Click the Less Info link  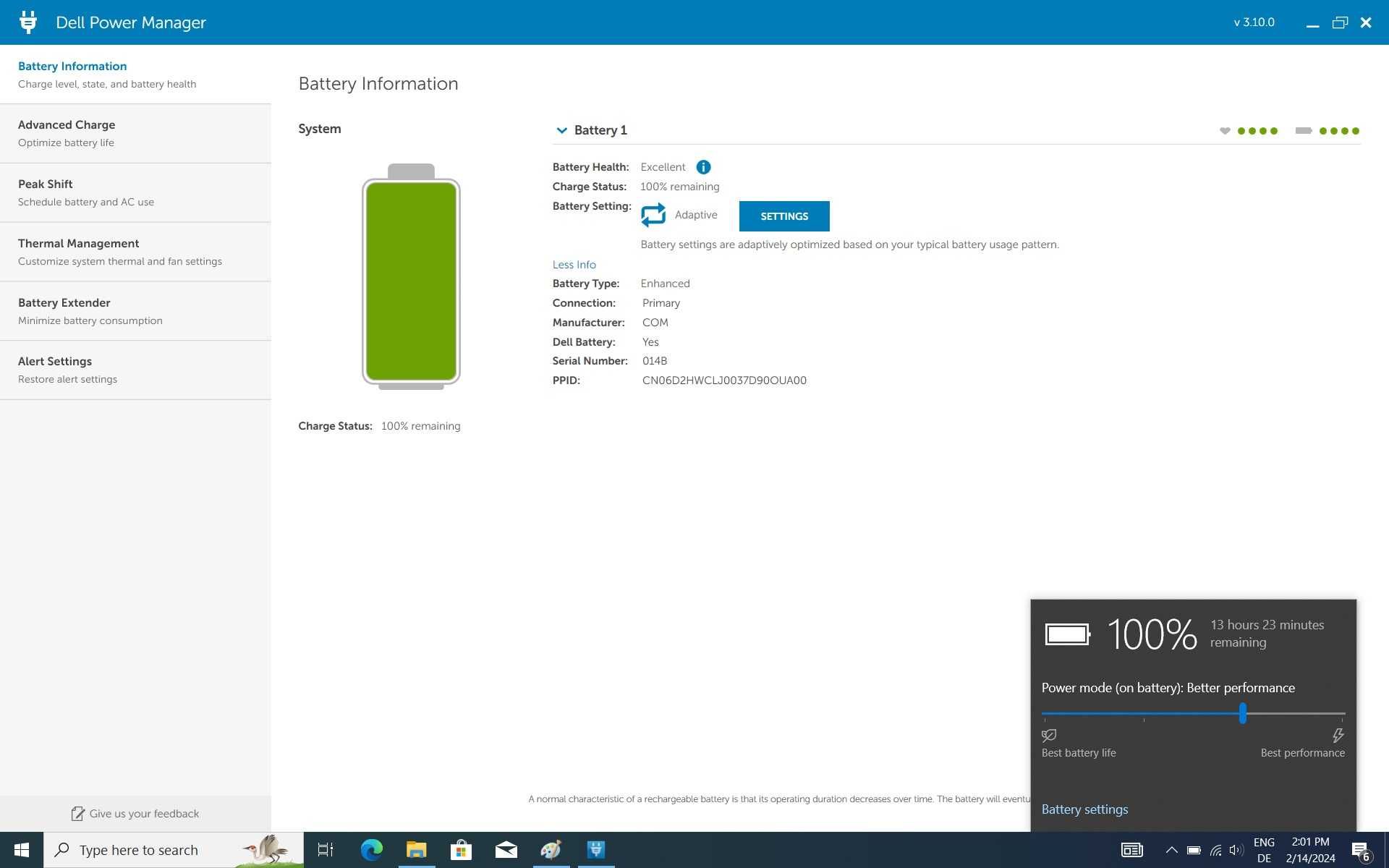[574, 265]
